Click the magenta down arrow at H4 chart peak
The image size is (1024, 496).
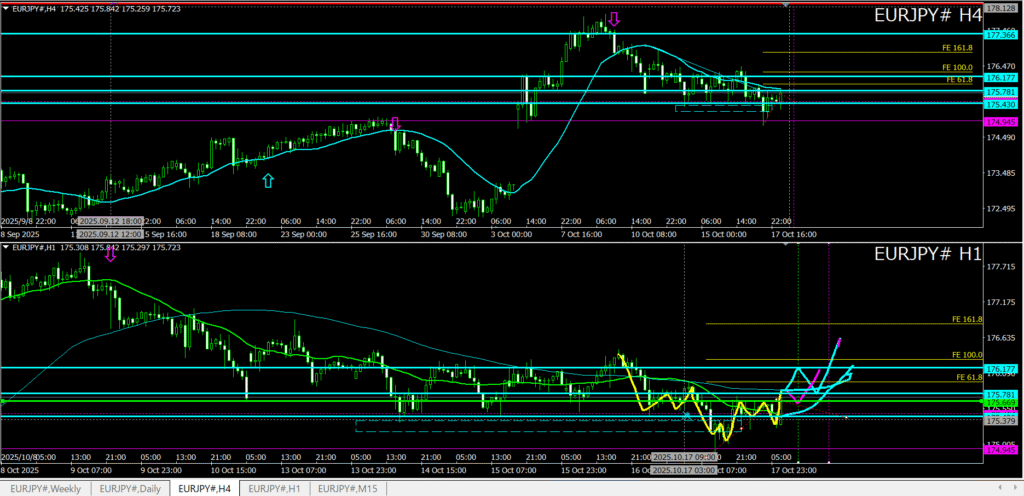pyautogui.click(x=614, y=19)
